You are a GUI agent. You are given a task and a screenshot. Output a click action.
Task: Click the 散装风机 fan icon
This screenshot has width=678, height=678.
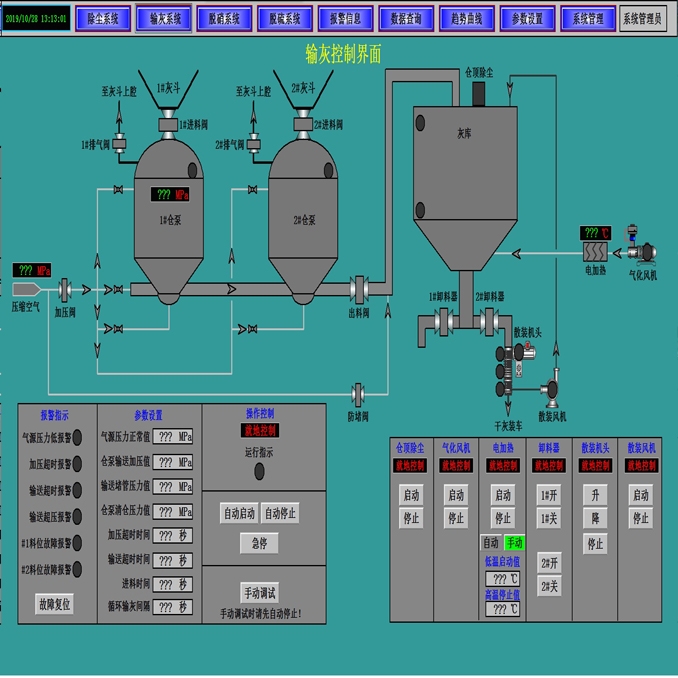click(x=551, y=389)
